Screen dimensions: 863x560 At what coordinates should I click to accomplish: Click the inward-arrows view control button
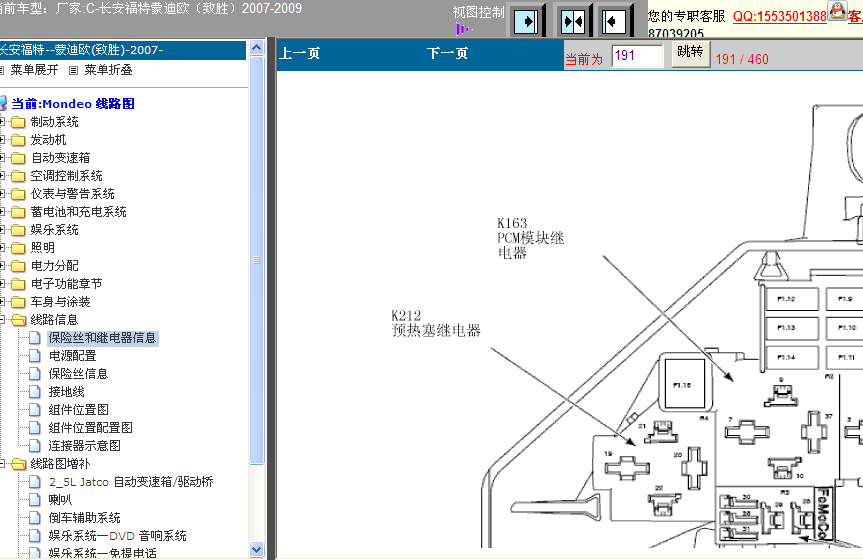[573, 21]
